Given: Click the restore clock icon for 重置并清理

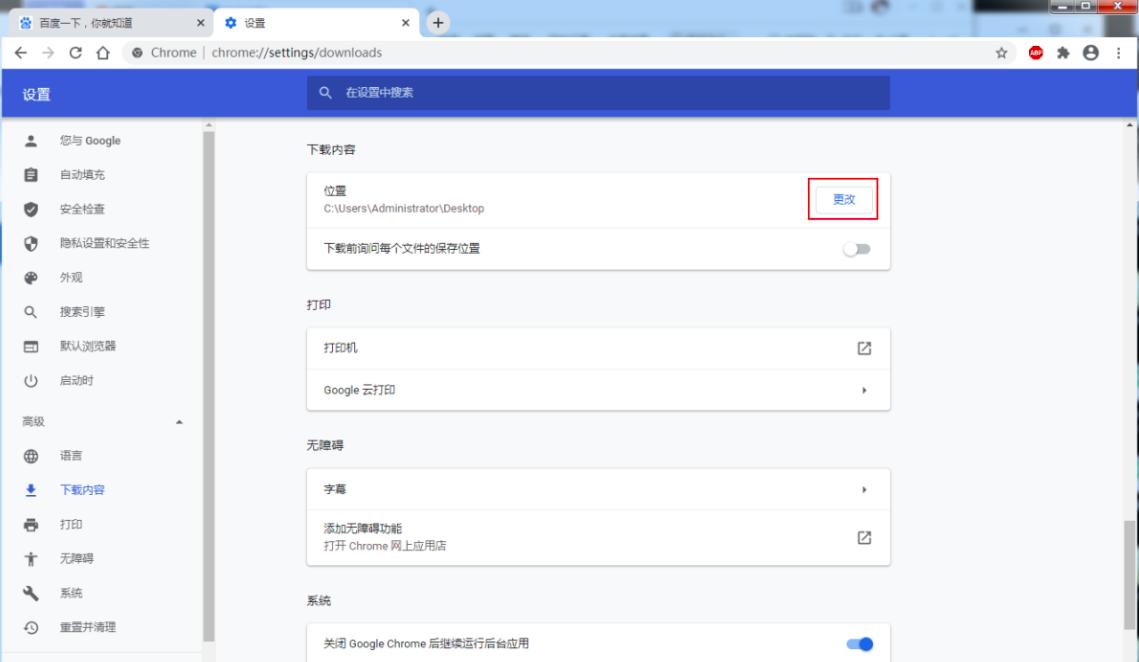Looking at the screenshot, I should coord(31,627).
